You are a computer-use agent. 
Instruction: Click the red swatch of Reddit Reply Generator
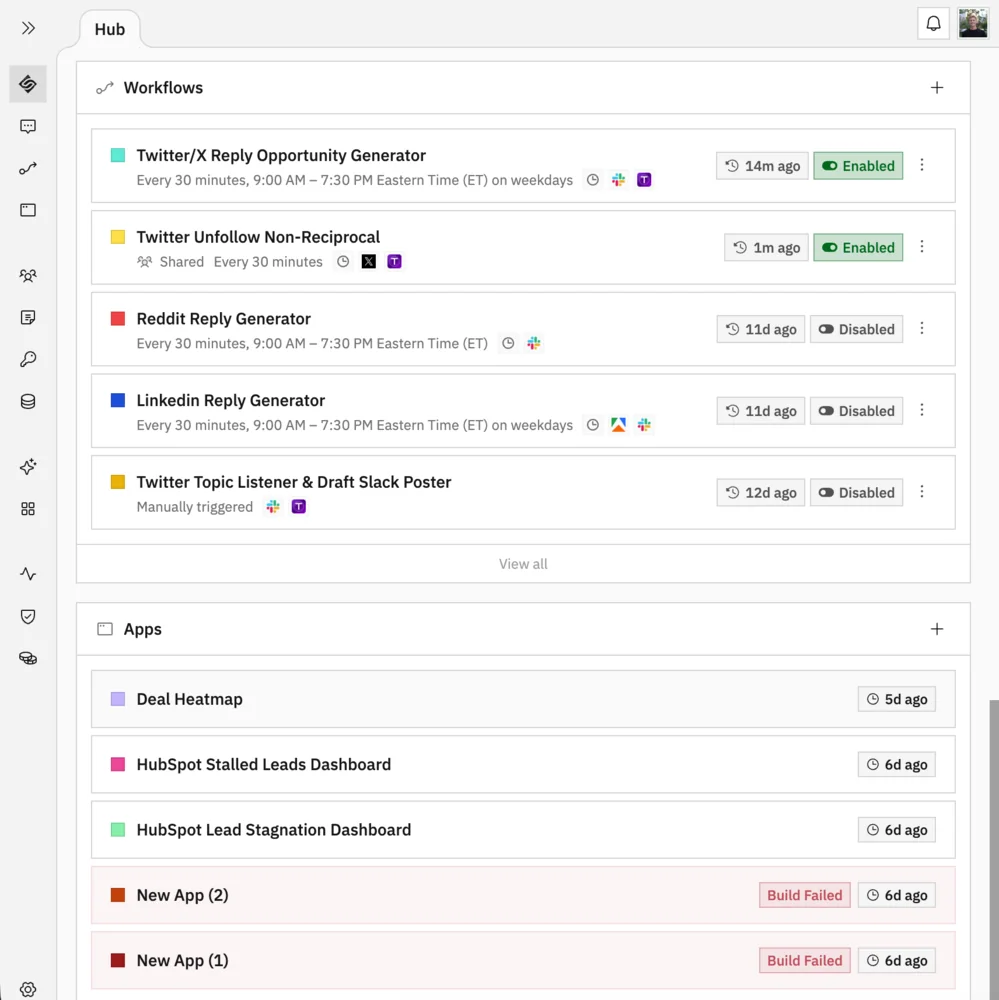coord(118,319)
